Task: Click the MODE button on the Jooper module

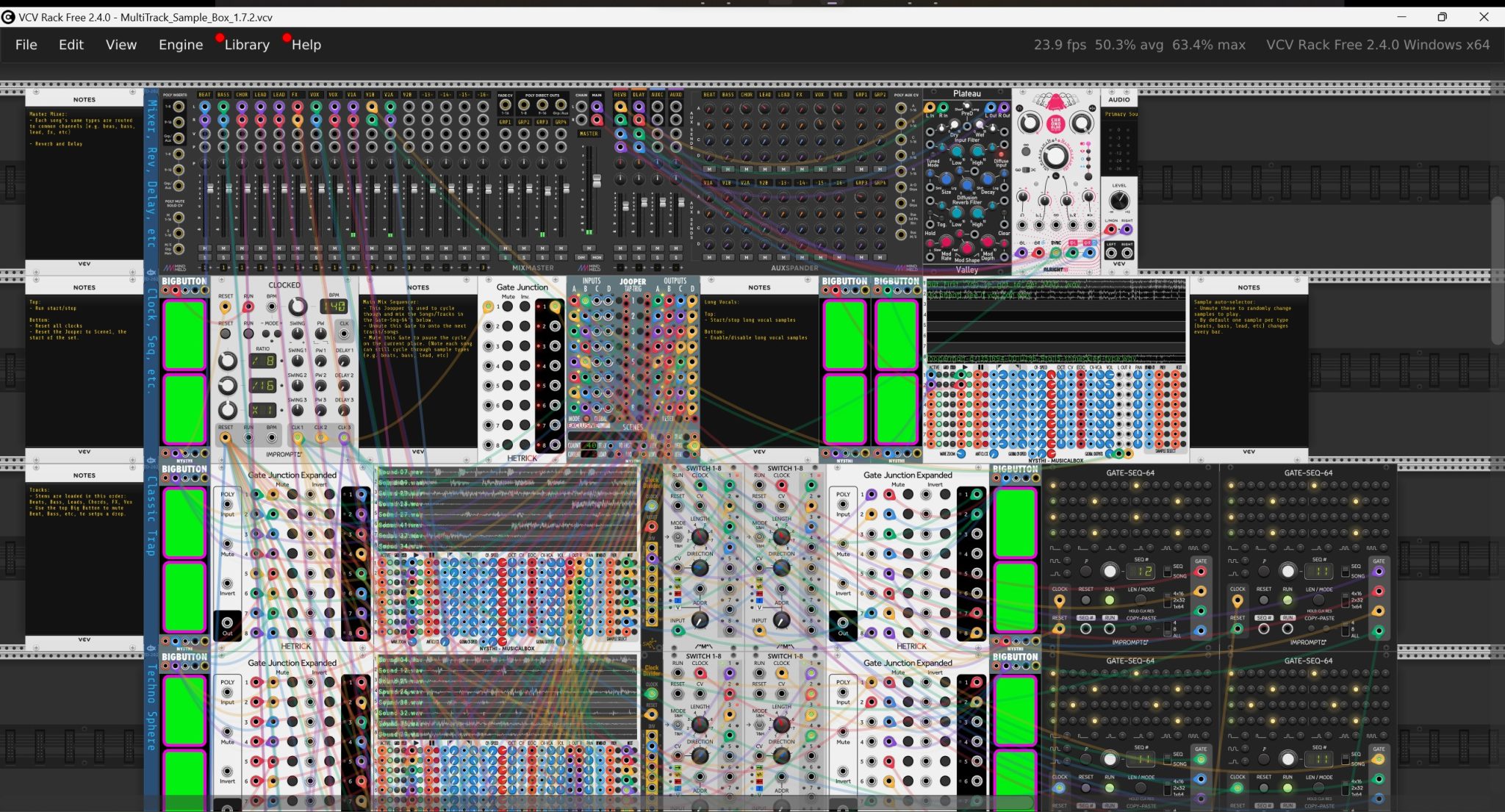Action: (x=585, y=419)
